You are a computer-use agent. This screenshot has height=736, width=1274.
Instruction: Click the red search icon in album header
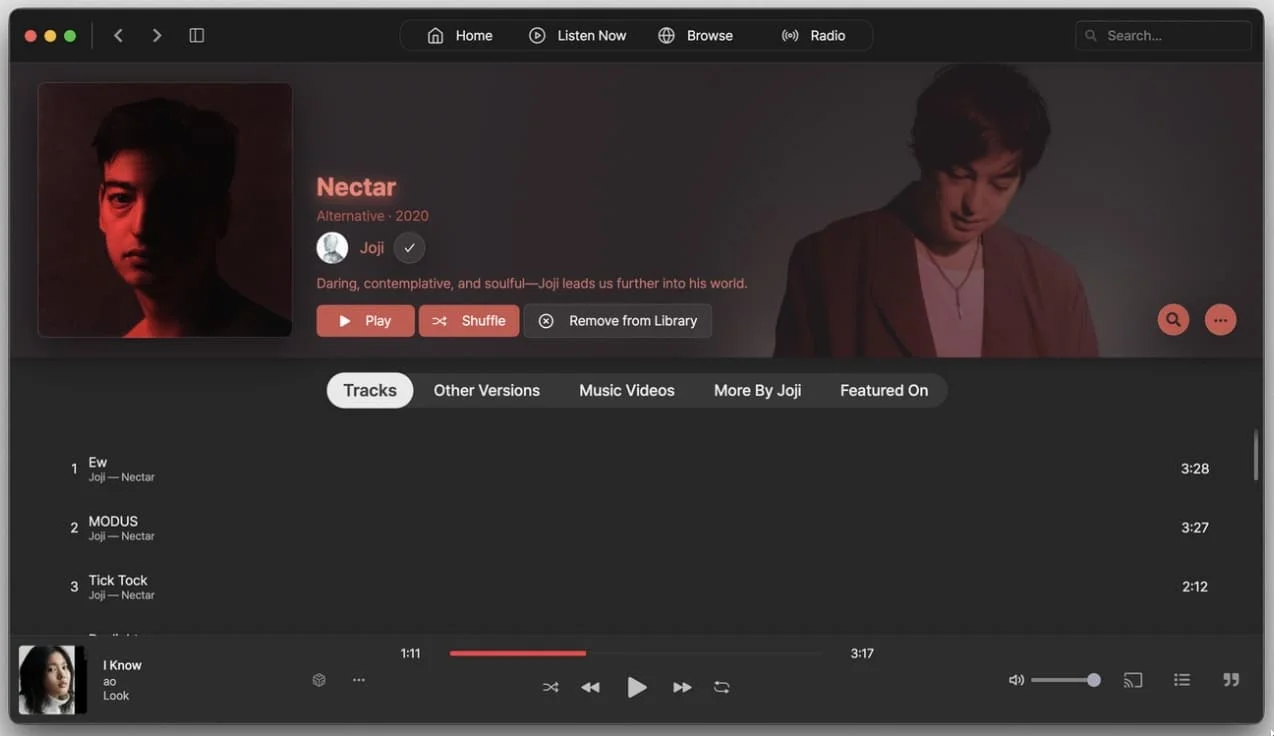pyautogui.click(x=1173, y=320)
